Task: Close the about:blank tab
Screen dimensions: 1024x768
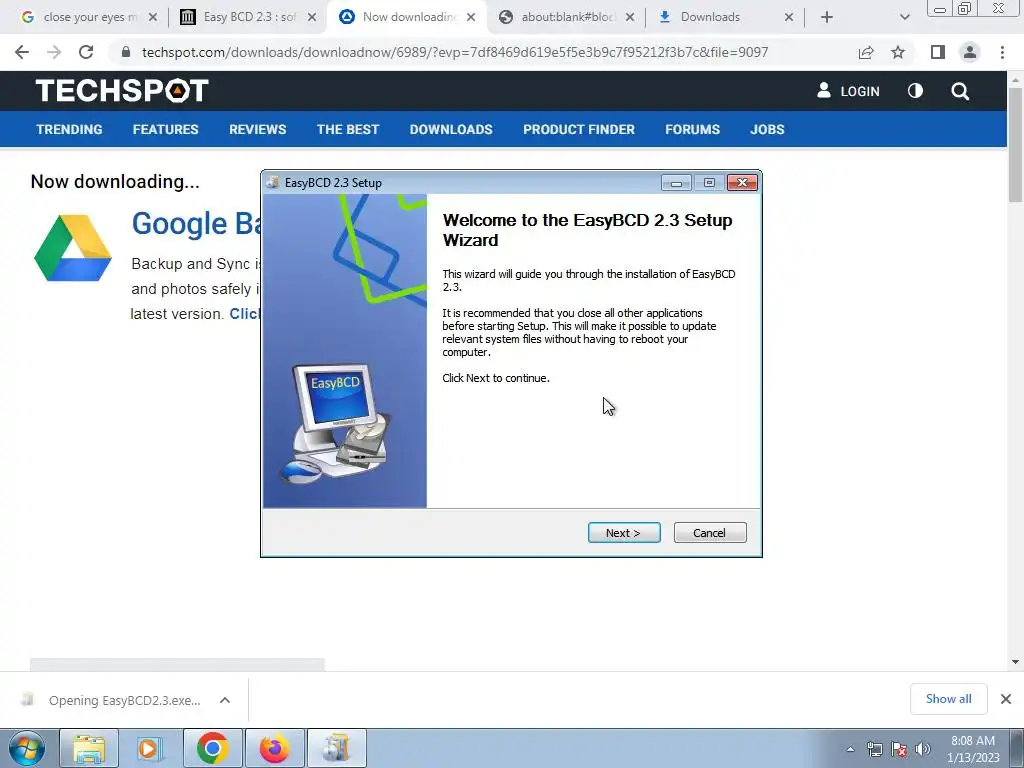Action: point(630,17)
